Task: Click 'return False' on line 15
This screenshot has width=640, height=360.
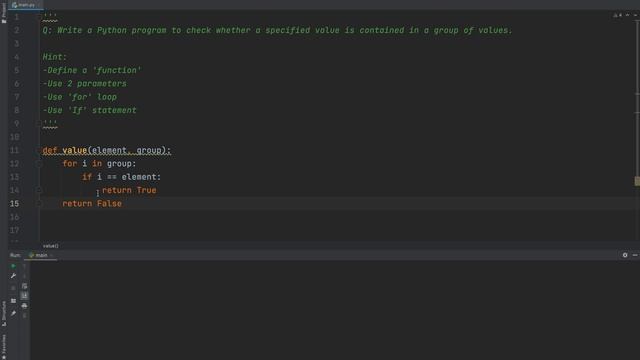Action: [x=92, y=204]
